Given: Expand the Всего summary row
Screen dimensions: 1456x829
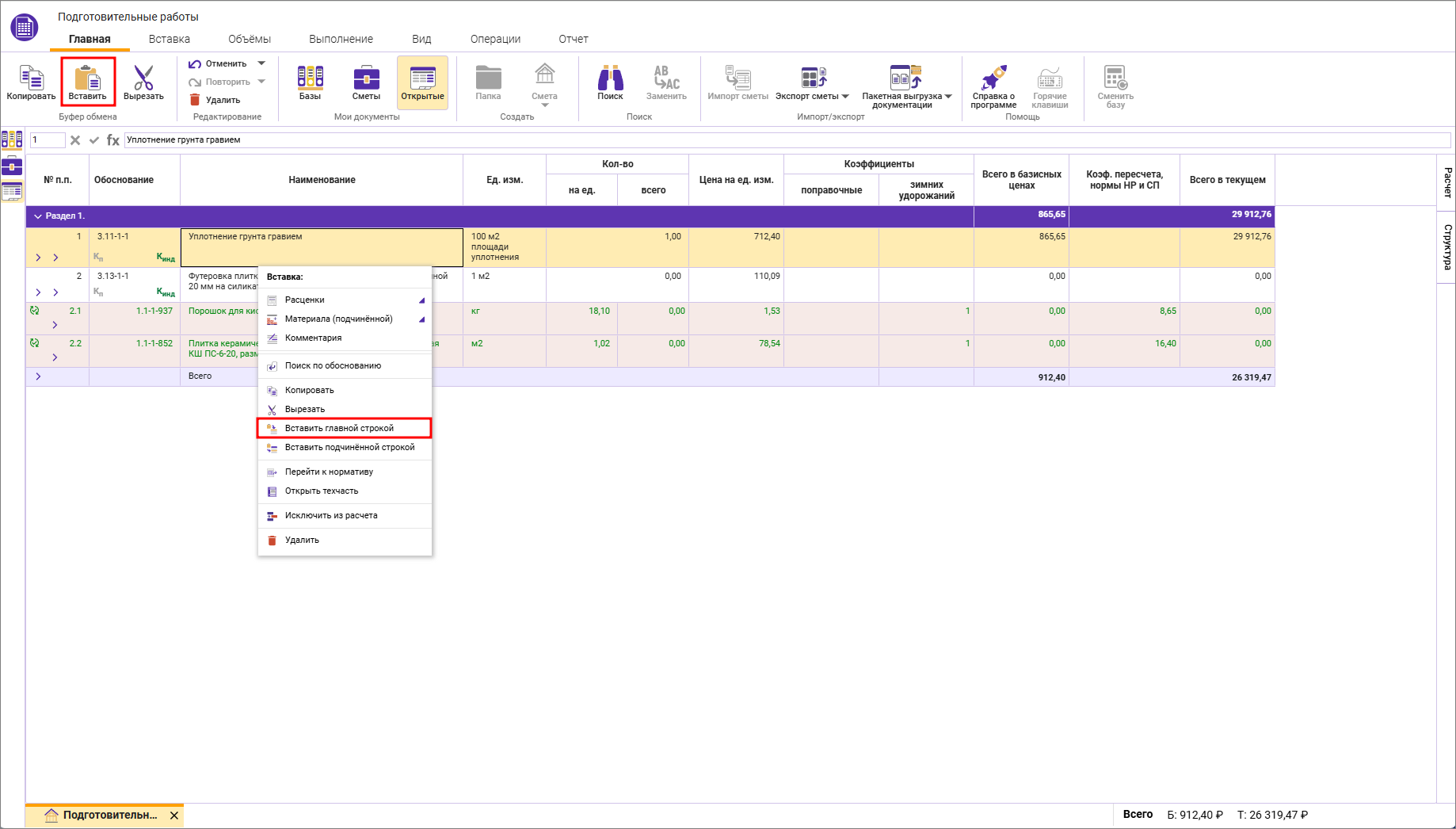Looking at the screenshot, I should (x=38, y=376).
